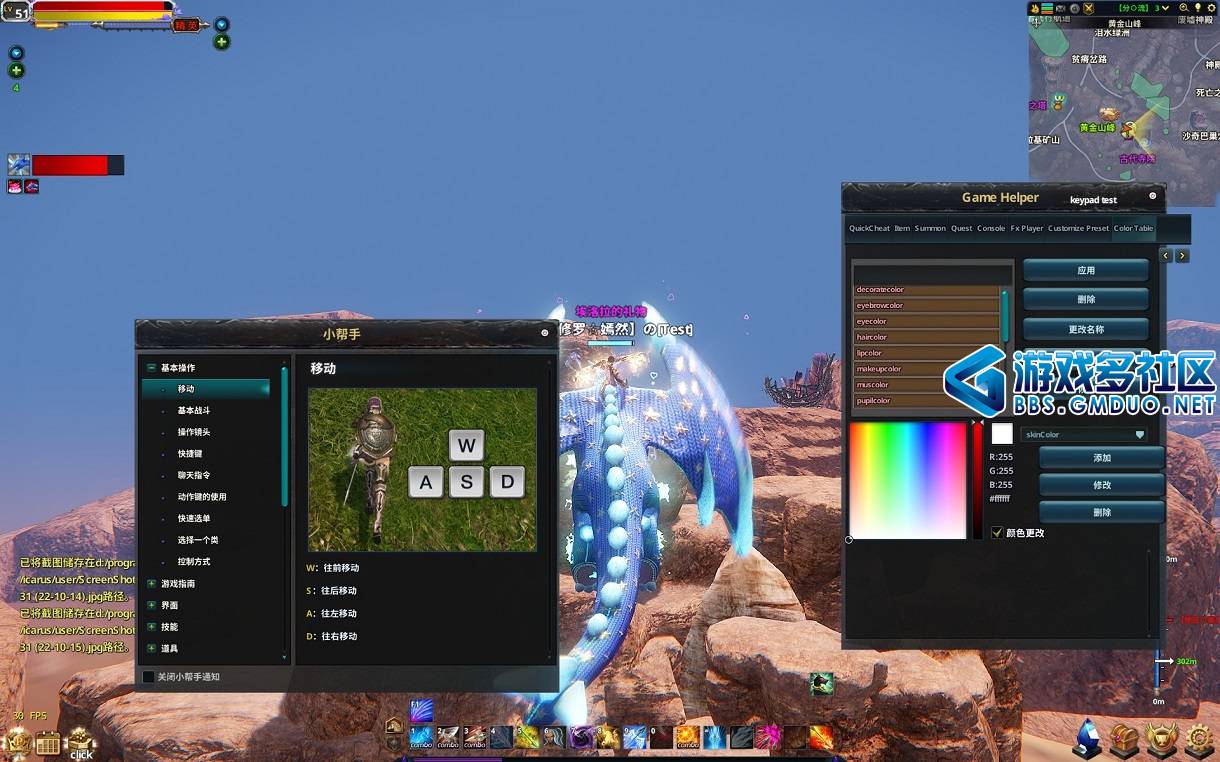Use the pink burst skill on hotbar

(768, 737)
